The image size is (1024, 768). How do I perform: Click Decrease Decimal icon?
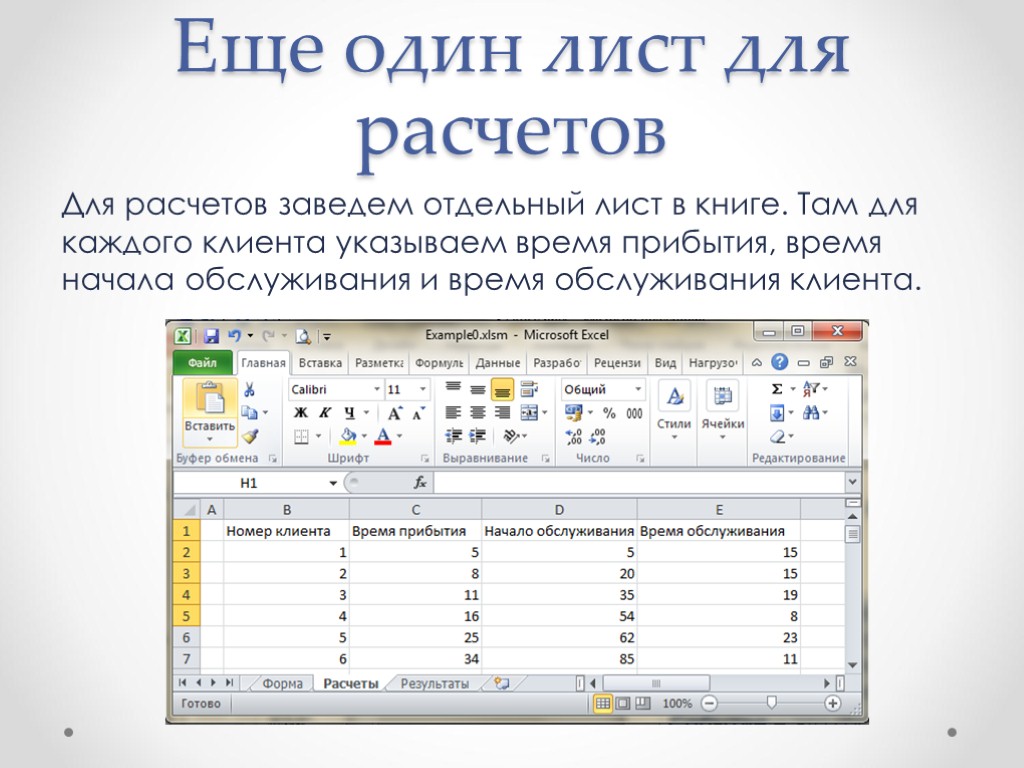click(598, 436)
